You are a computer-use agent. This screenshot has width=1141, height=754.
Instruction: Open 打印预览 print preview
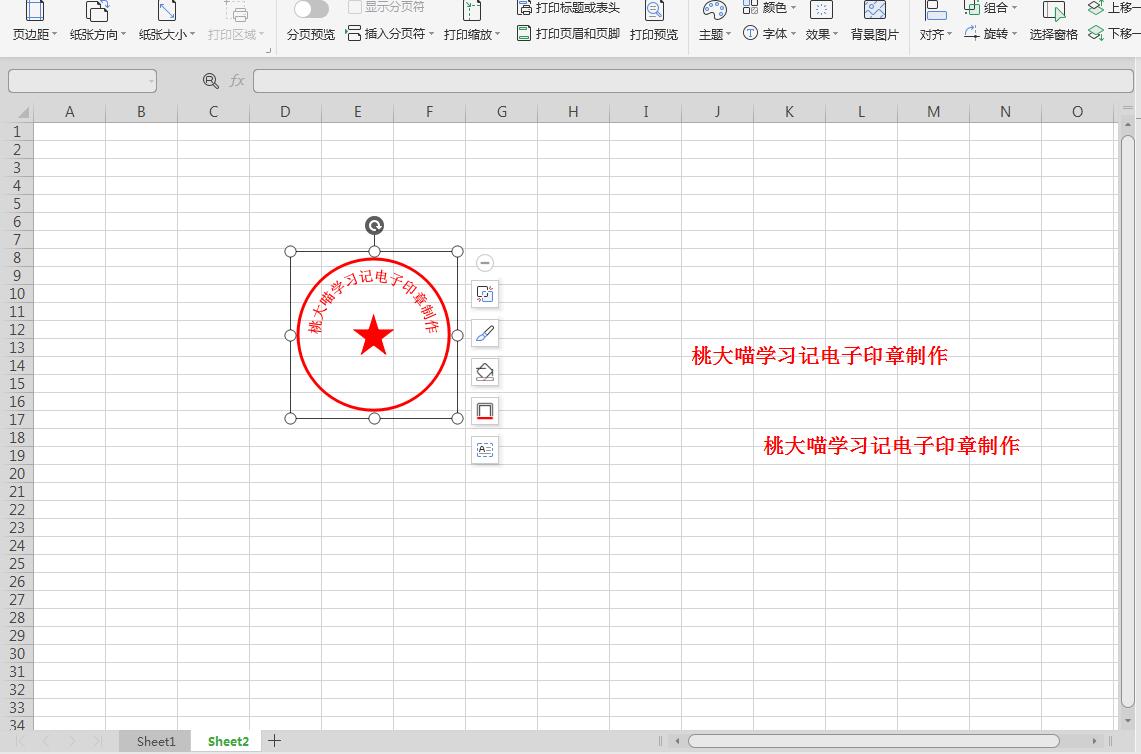tap(654, 21)
